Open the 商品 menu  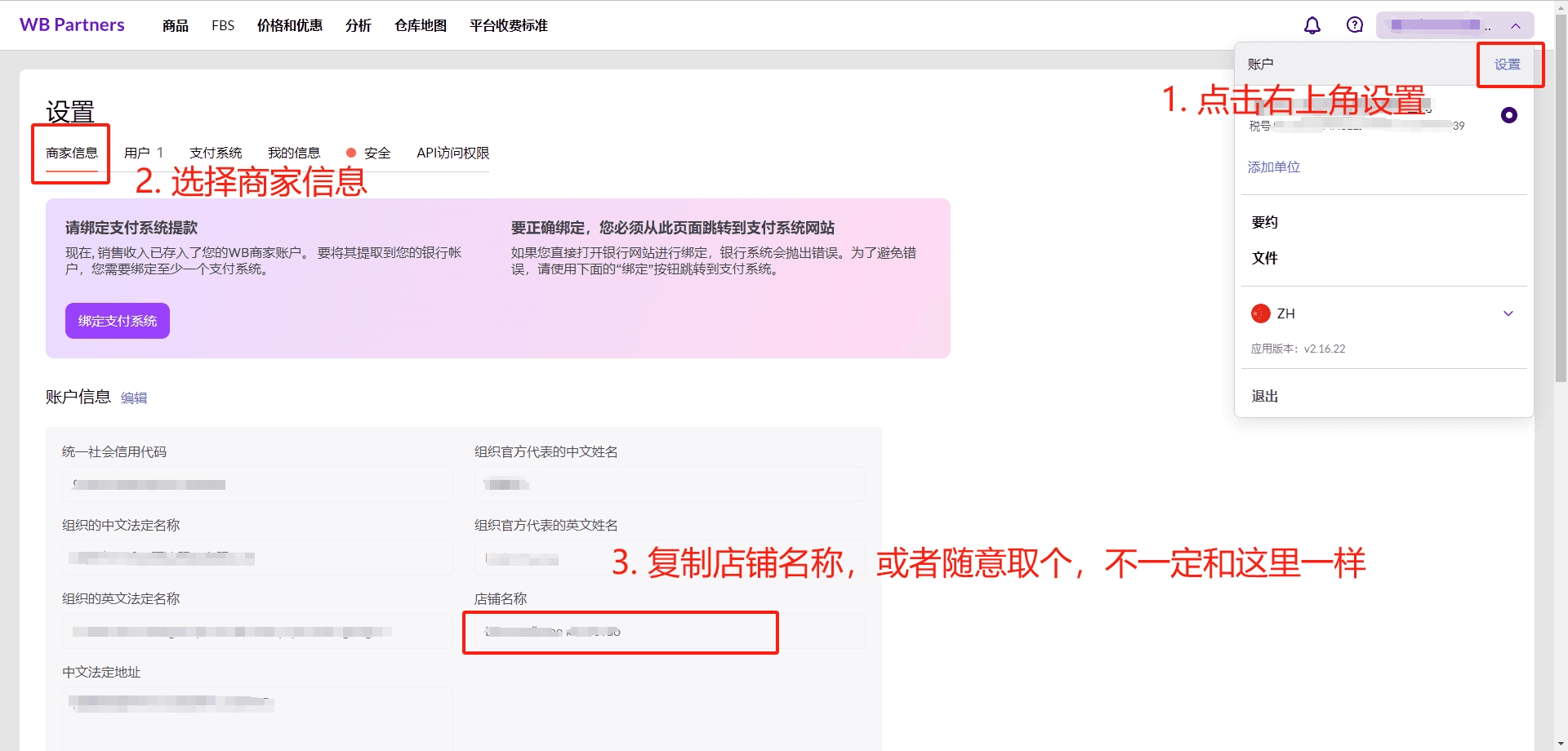click(176, 25)
